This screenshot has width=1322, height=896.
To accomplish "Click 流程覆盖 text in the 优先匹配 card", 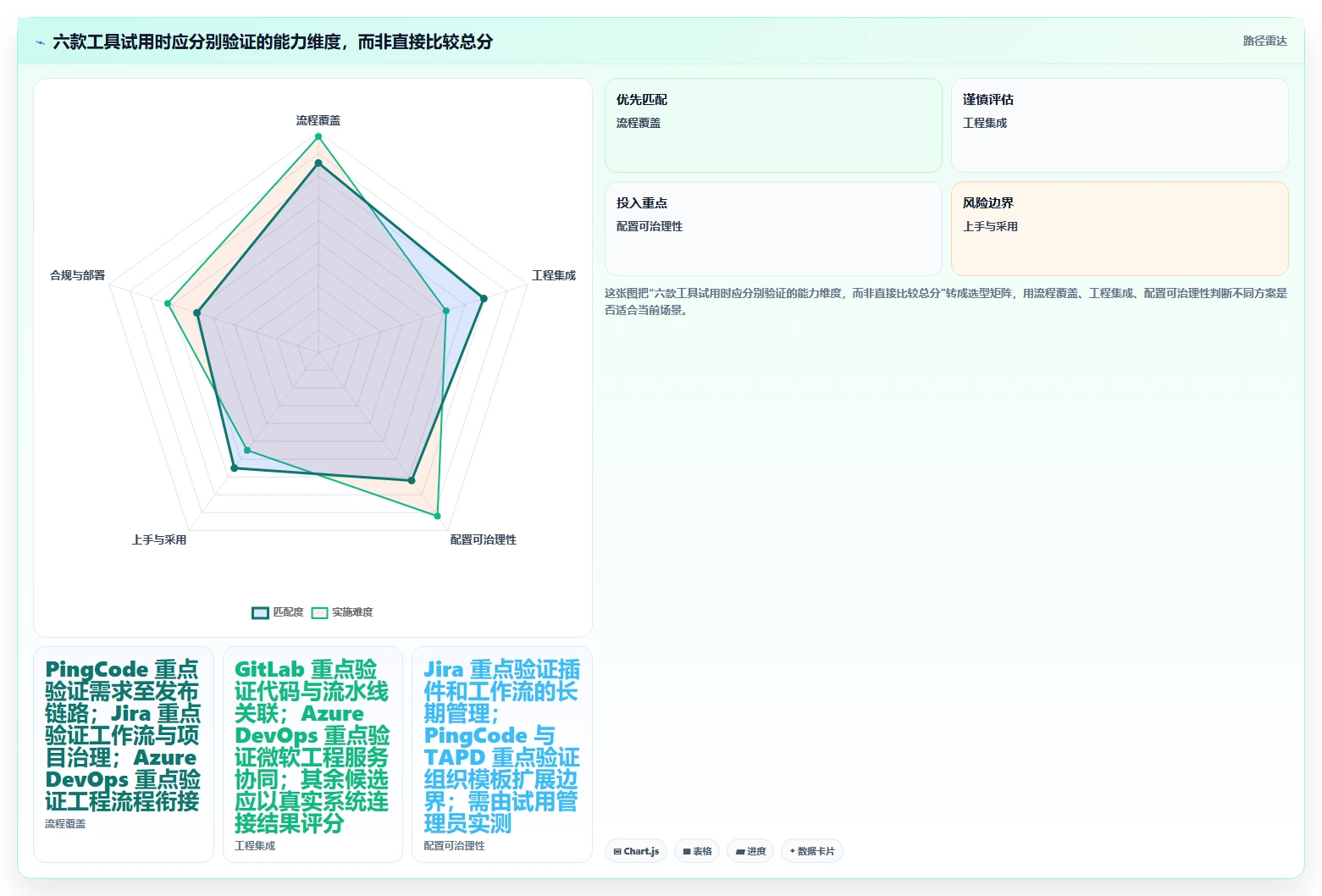I will pos(639,123).
